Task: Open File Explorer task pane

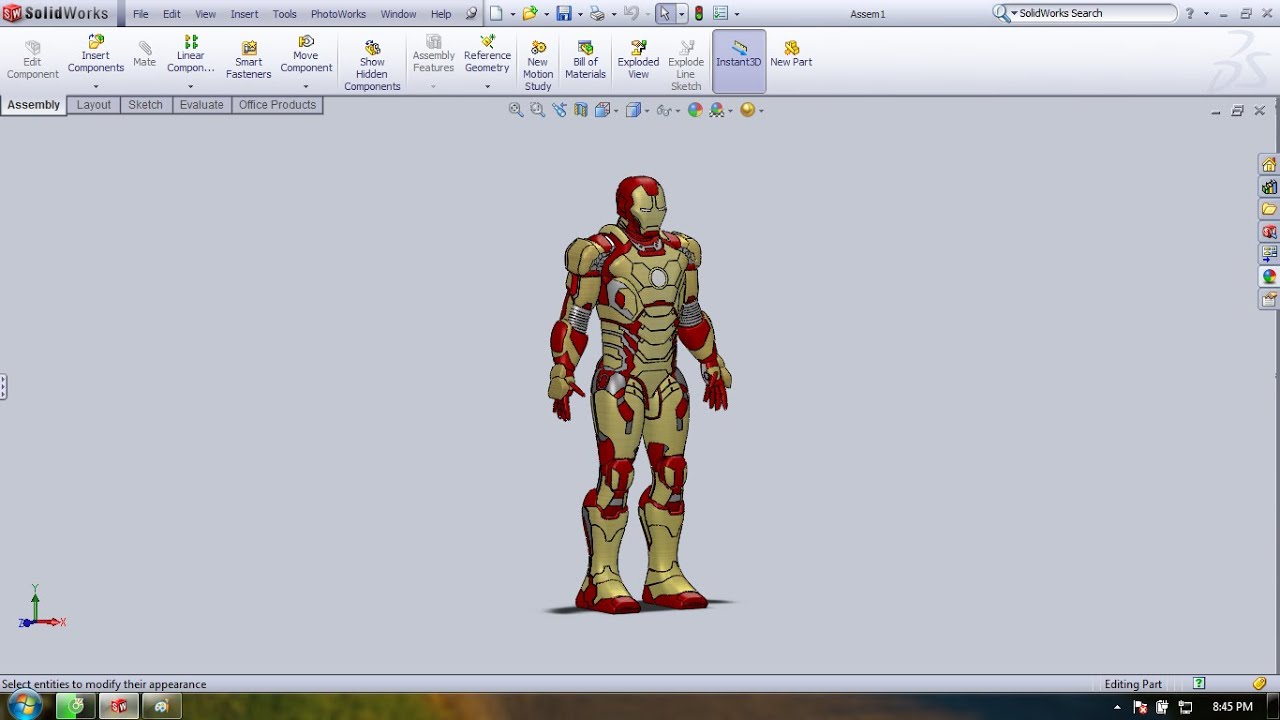Action: 1269,209
